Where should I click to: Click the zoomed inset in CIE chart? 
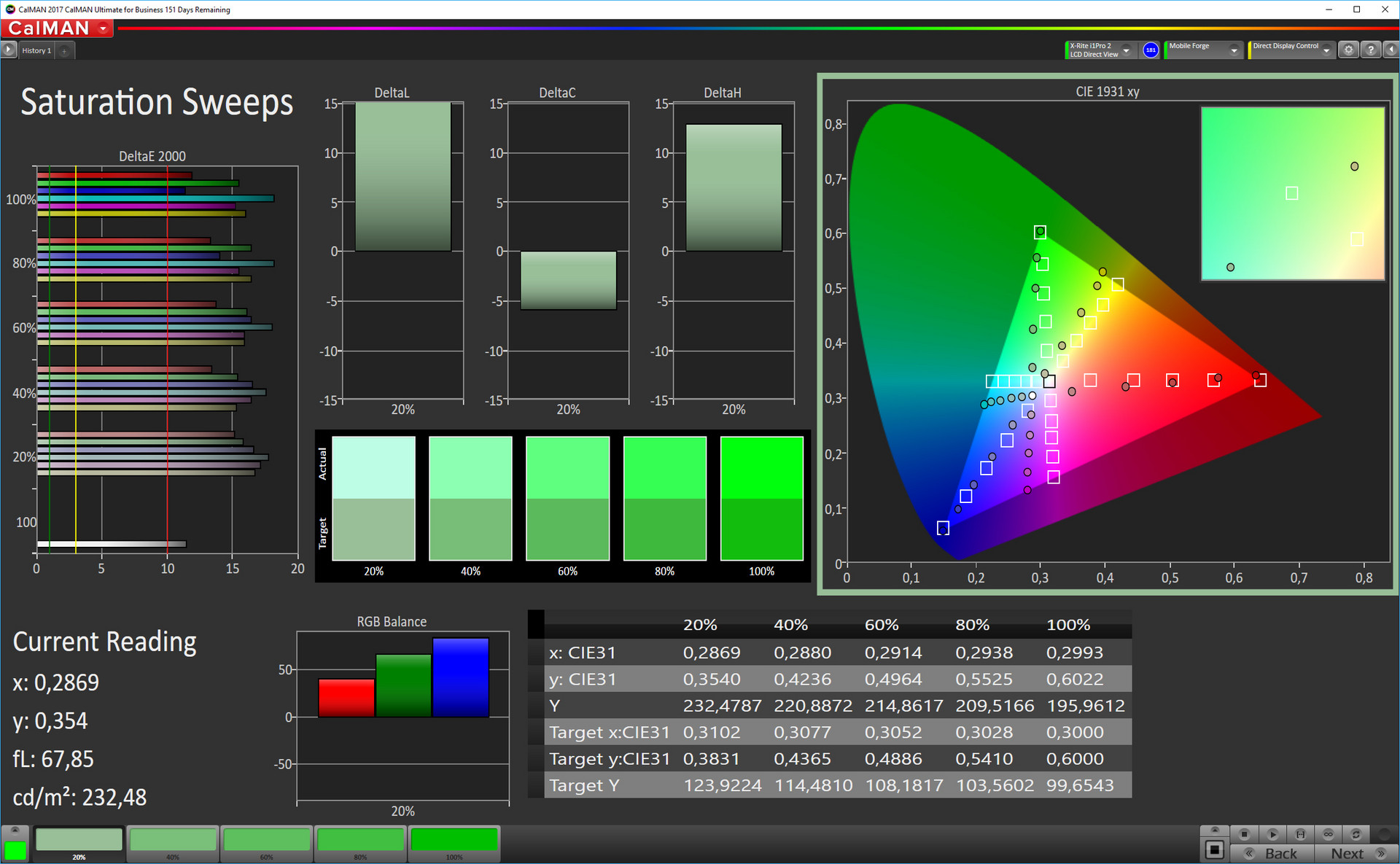coord(1292,193)
